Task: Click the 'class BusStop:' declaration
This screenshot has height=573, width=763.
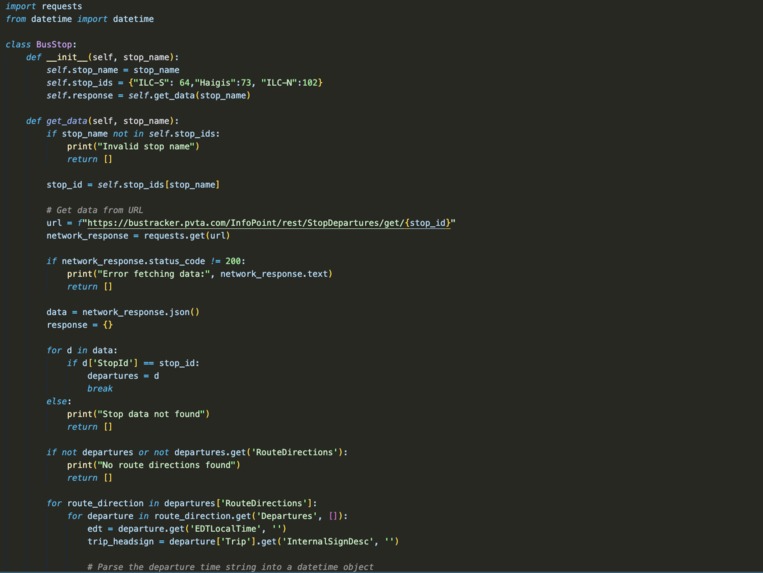Action: click(41, 44)
